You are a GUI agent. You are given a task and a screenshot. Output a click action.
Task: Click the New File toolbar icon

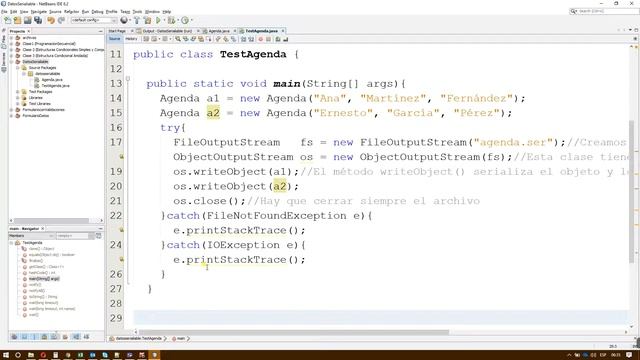point(7,20)
